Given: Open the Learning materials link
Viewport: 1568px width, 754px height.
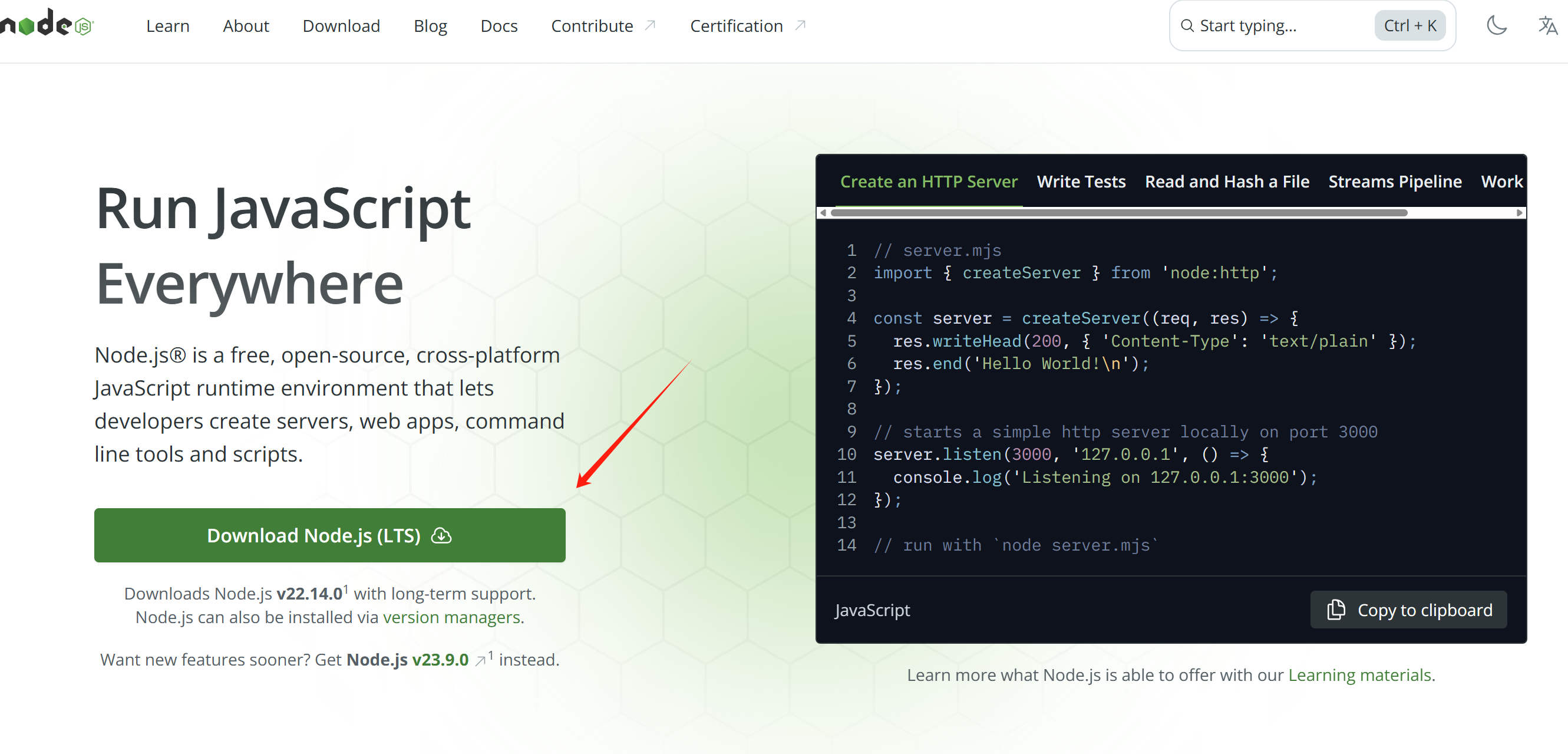Looking at the screenshot, I should tap(1359, 675).
